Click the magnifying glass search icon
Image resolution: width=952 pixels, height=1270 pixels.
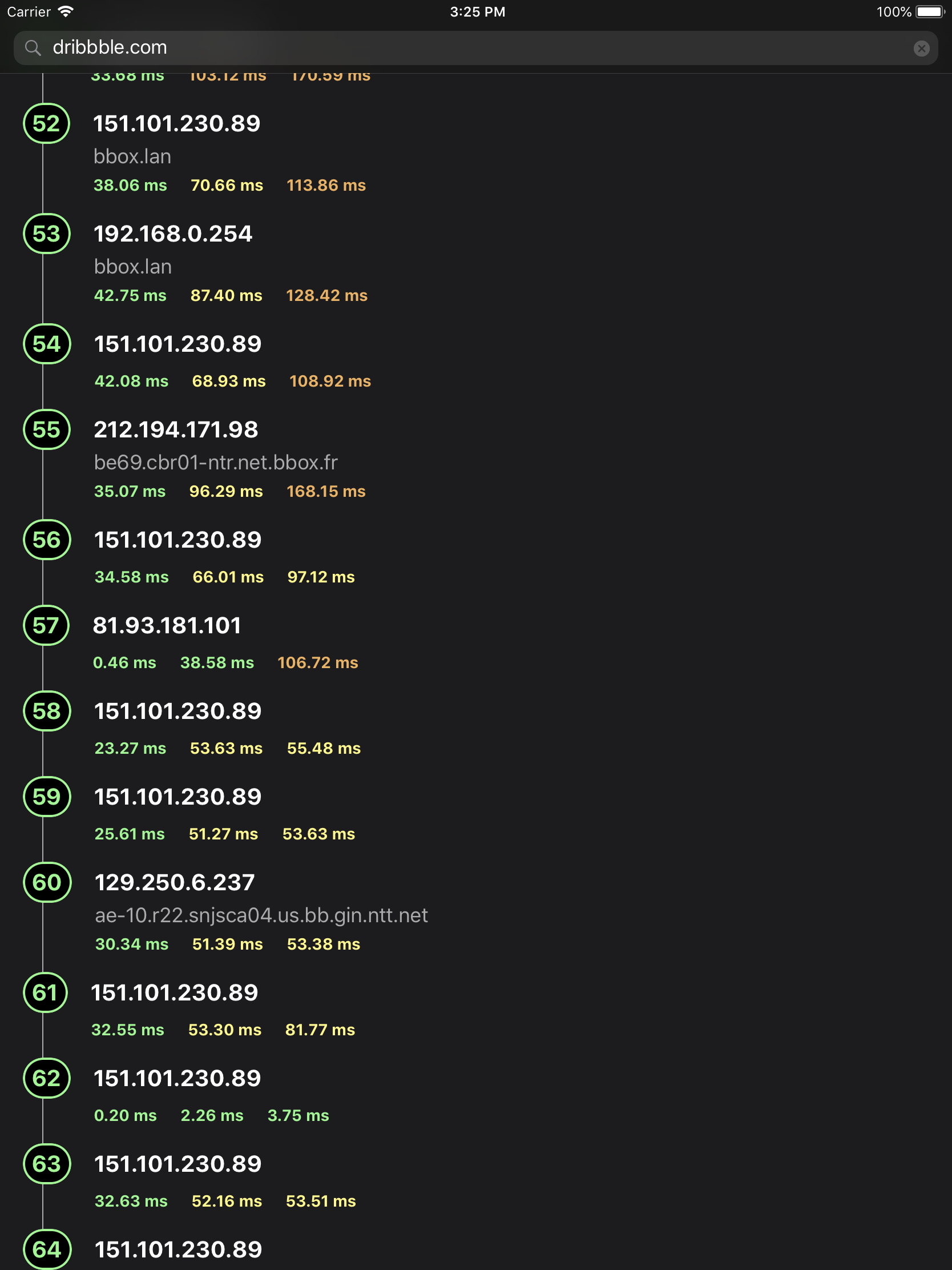34,47
